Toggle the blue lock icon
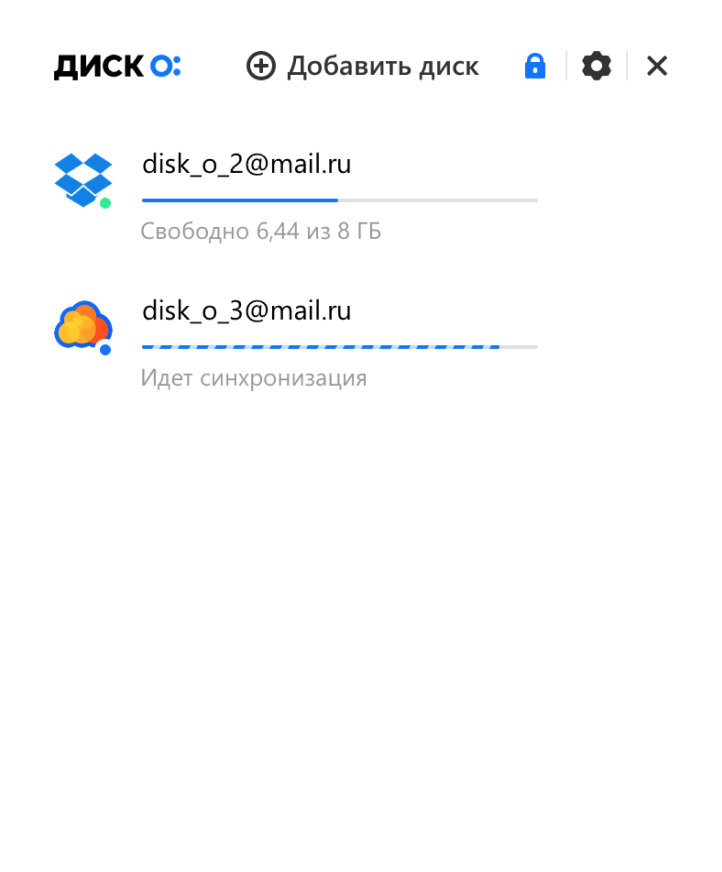Image resolution: width=722 pixels, height=872 pixels. [535, 66]
